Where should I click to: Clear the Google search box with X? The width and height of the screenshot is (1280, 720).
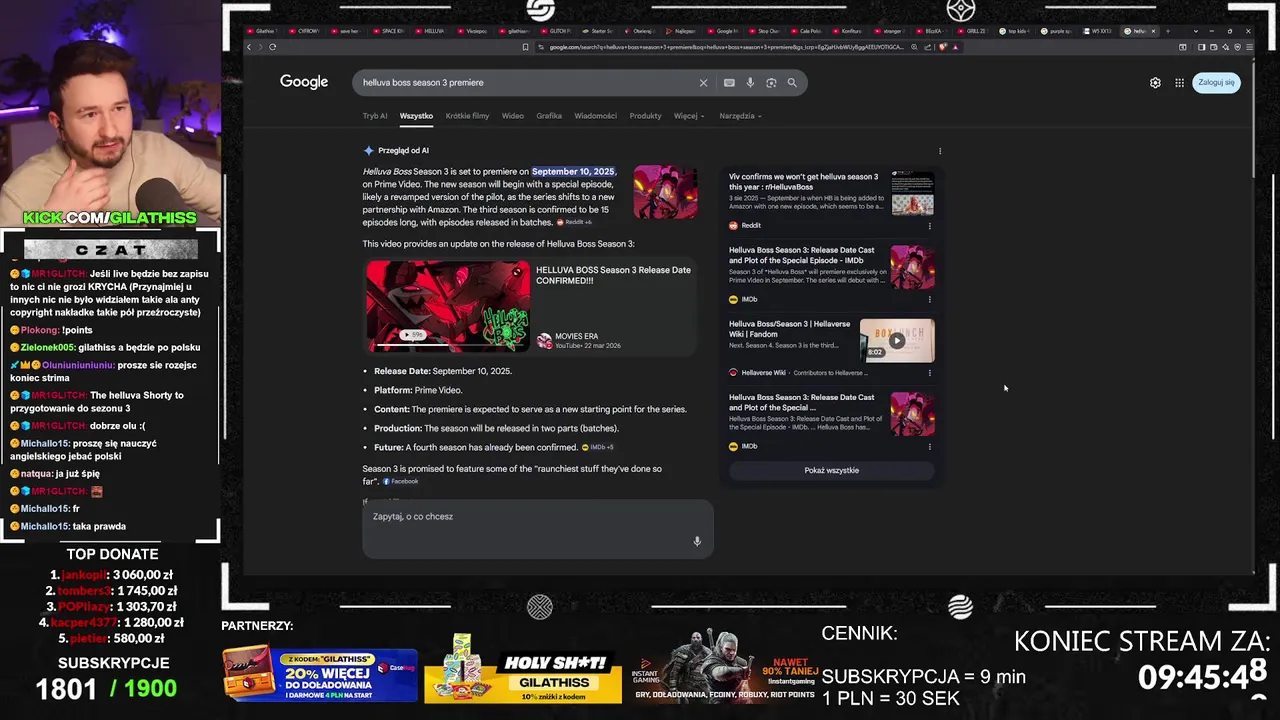(x=703, y=83)
